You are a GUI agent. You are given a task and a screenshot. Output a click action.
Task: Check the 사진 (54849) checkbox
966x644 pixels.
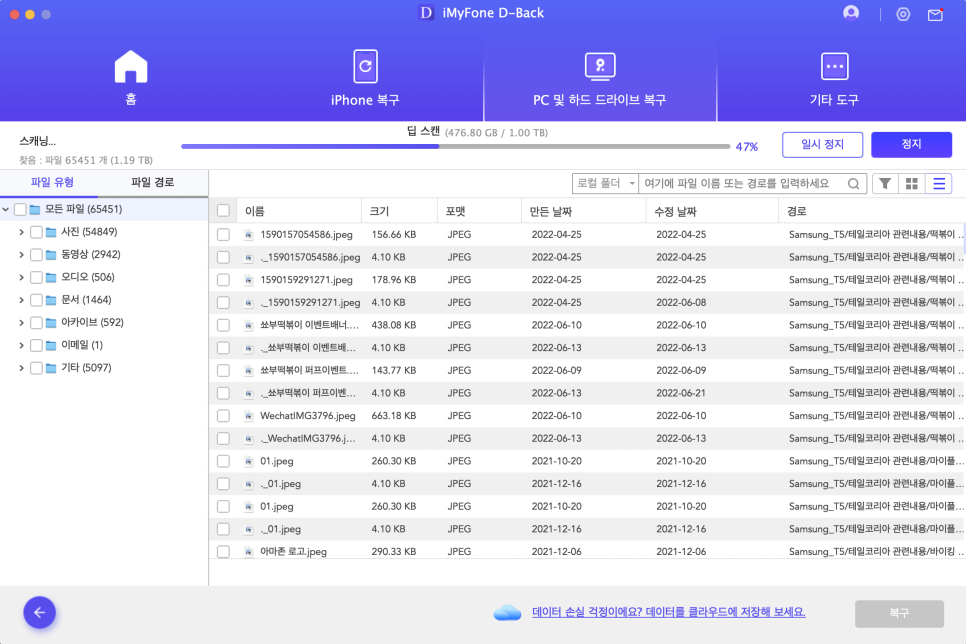[x=36, y=232]
